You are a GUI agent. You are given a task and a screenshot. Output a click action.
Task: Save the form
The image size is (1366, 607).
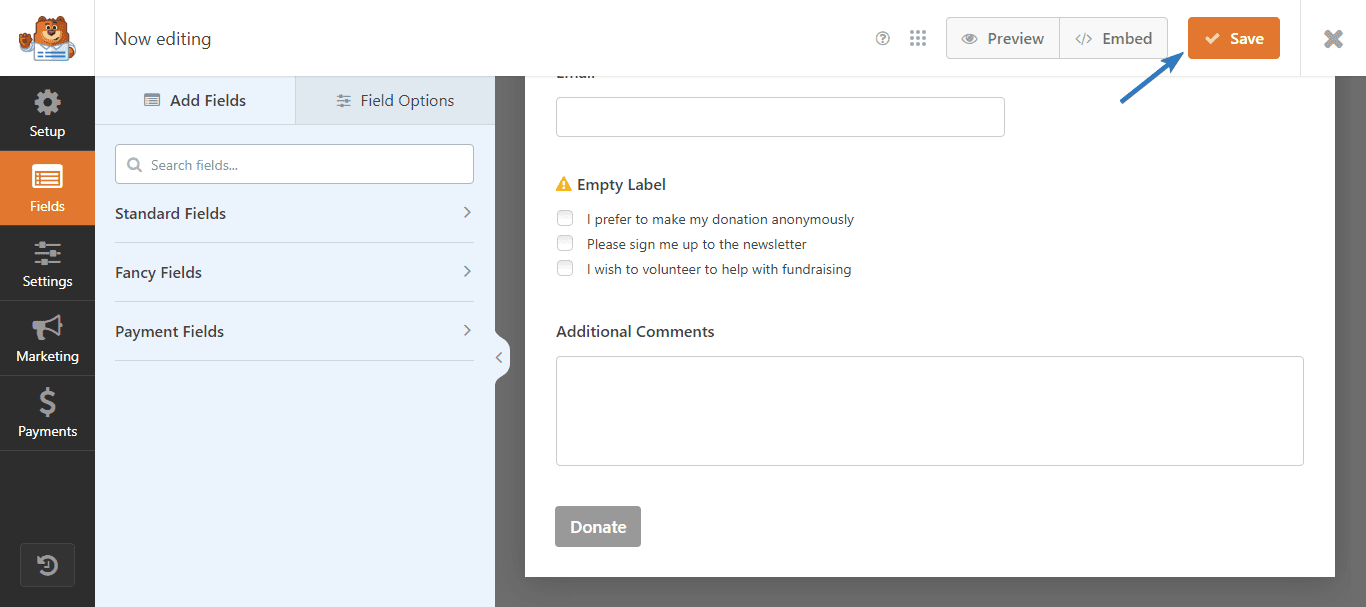1234,38
